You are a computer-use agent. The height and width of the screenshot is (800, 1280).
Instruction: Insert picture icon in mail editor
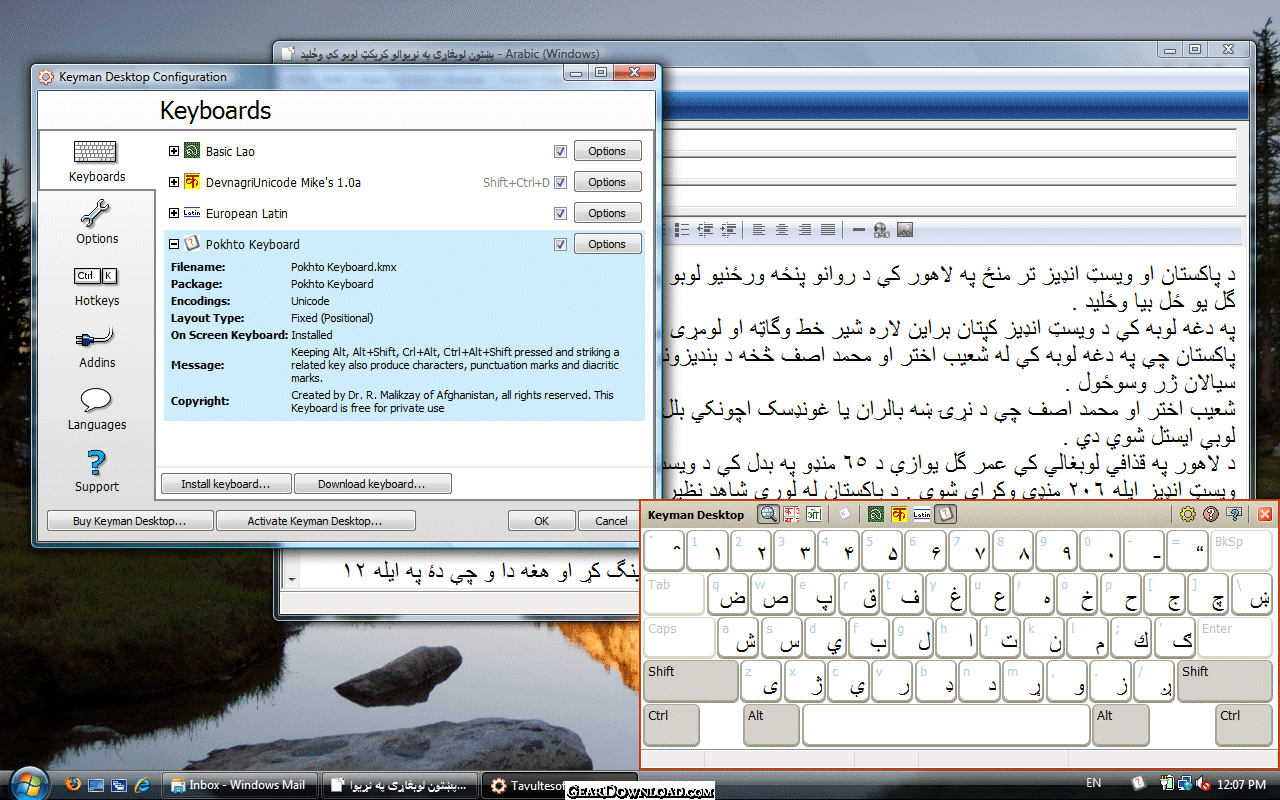click(x=905, y=230)
